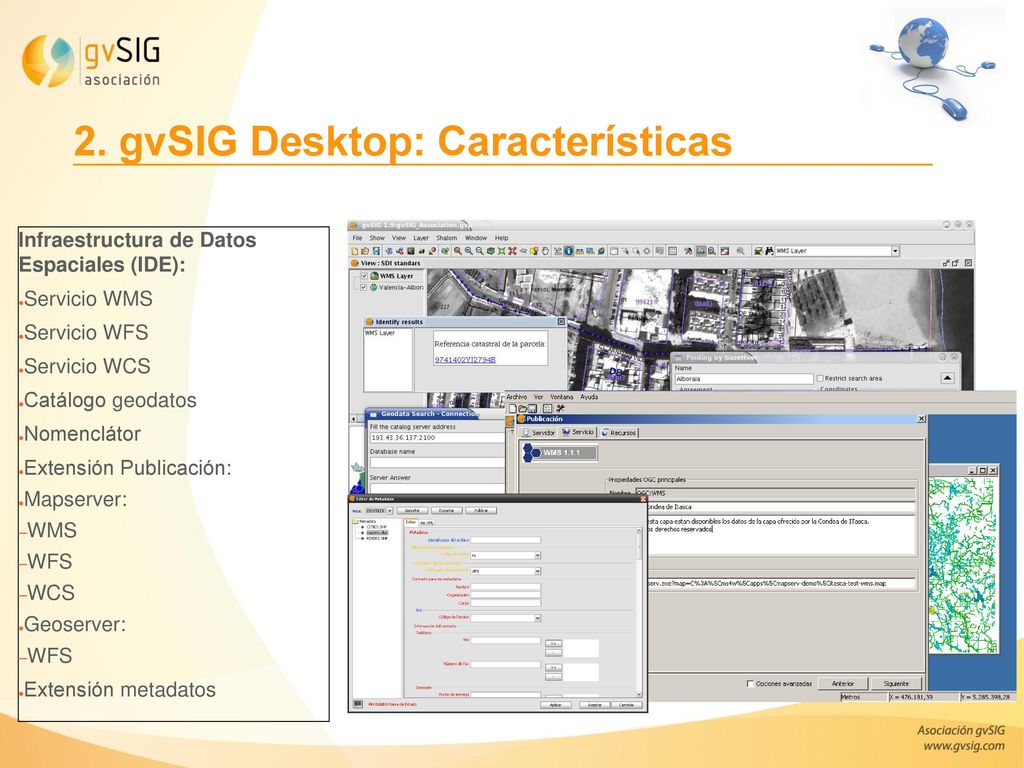Select the hand pan tool in gvSIG

pyautogui.click(x=545, y=251)
